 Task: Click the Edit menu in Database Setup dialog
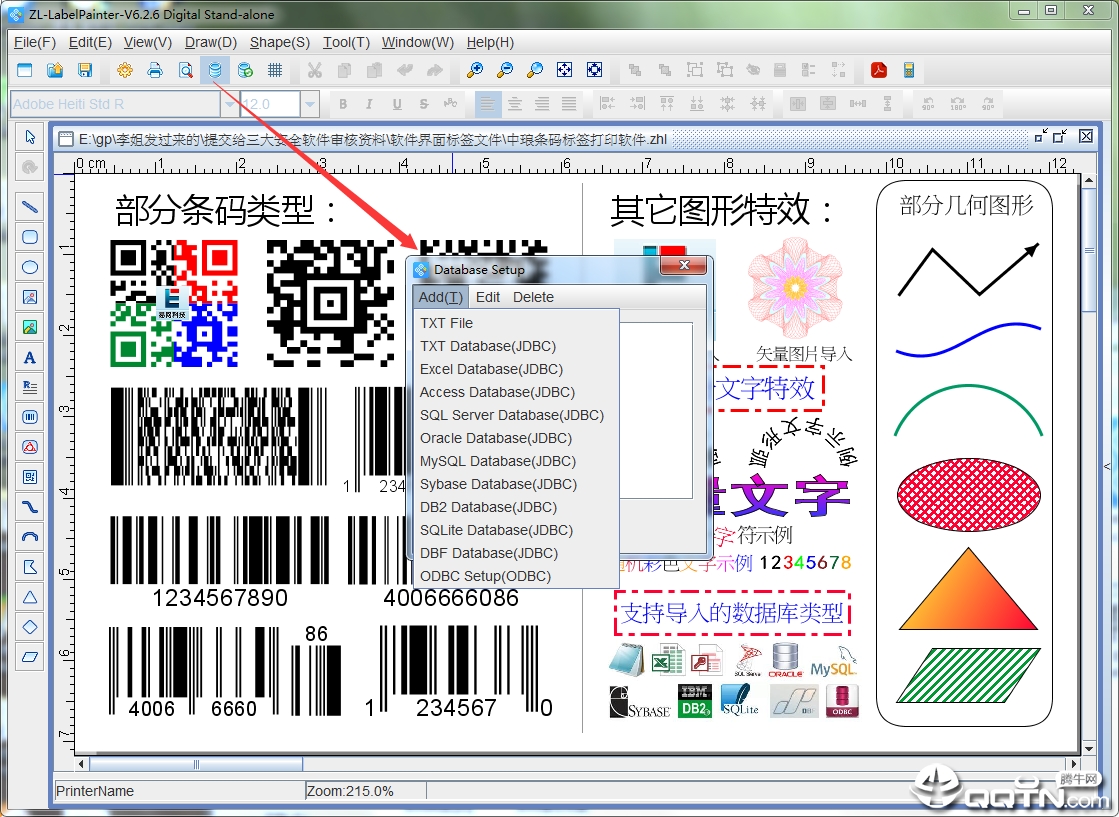tap(488, 296)
